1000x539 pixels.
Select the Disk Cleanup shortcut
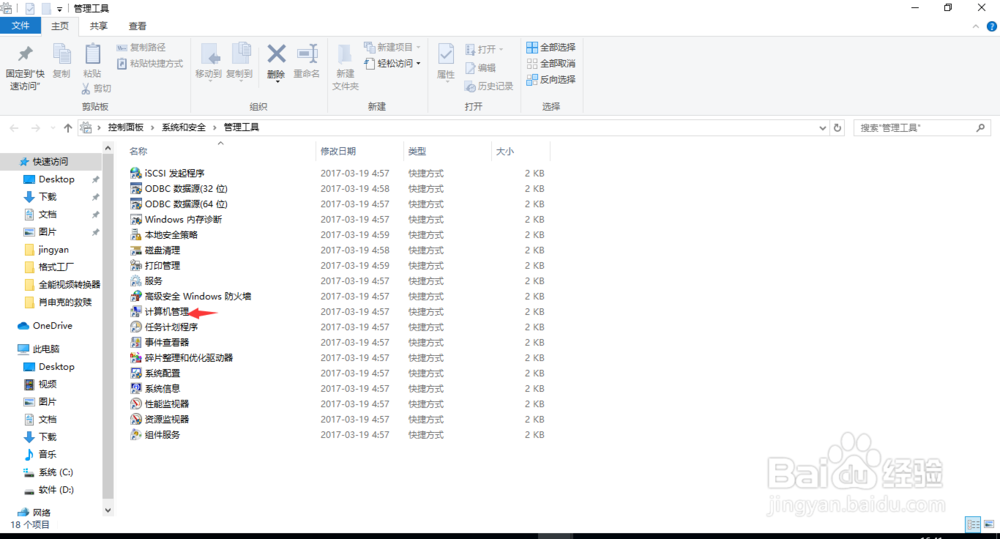click(x=155, y=250)
